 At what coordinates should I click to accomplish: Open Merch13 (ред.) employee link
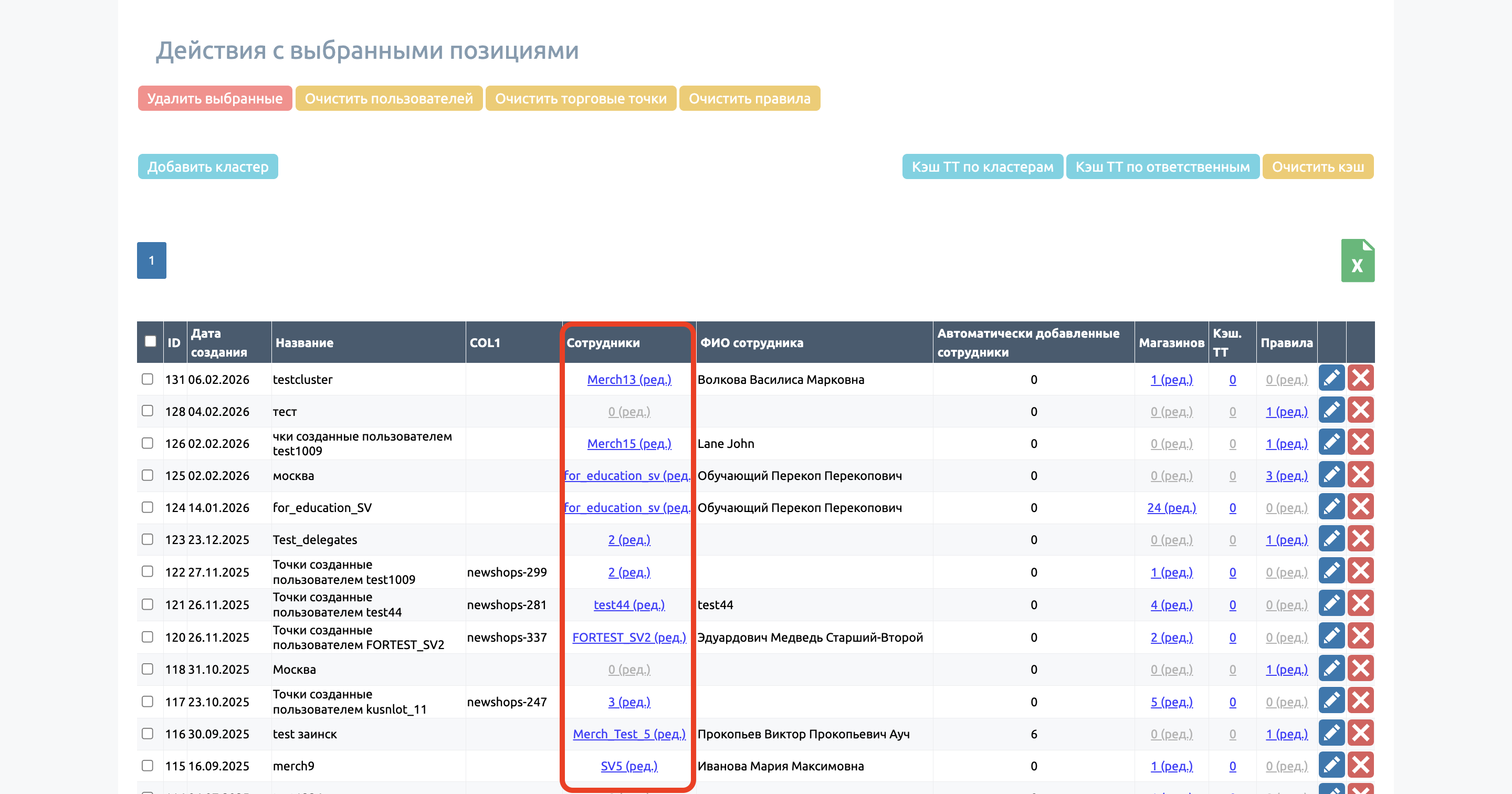tap(628, 379)
